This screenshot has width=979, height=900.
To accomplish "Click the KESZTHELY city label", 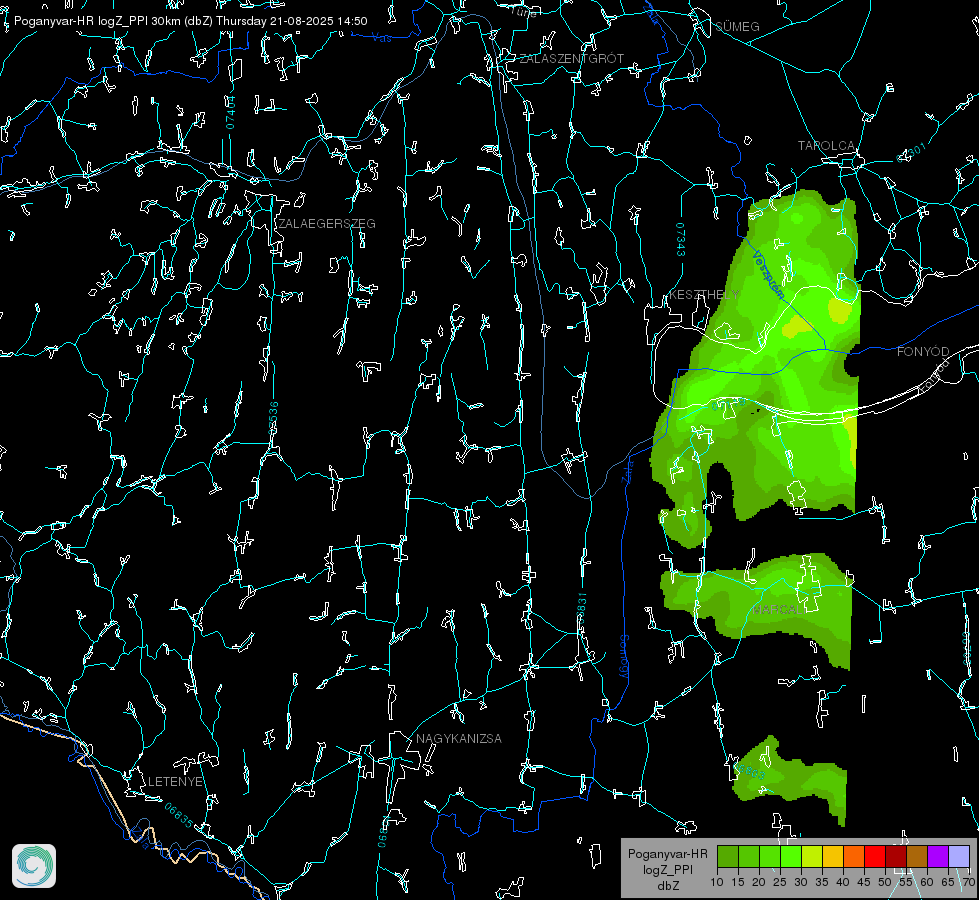I will pyautogui.click(x=704, y=294).
